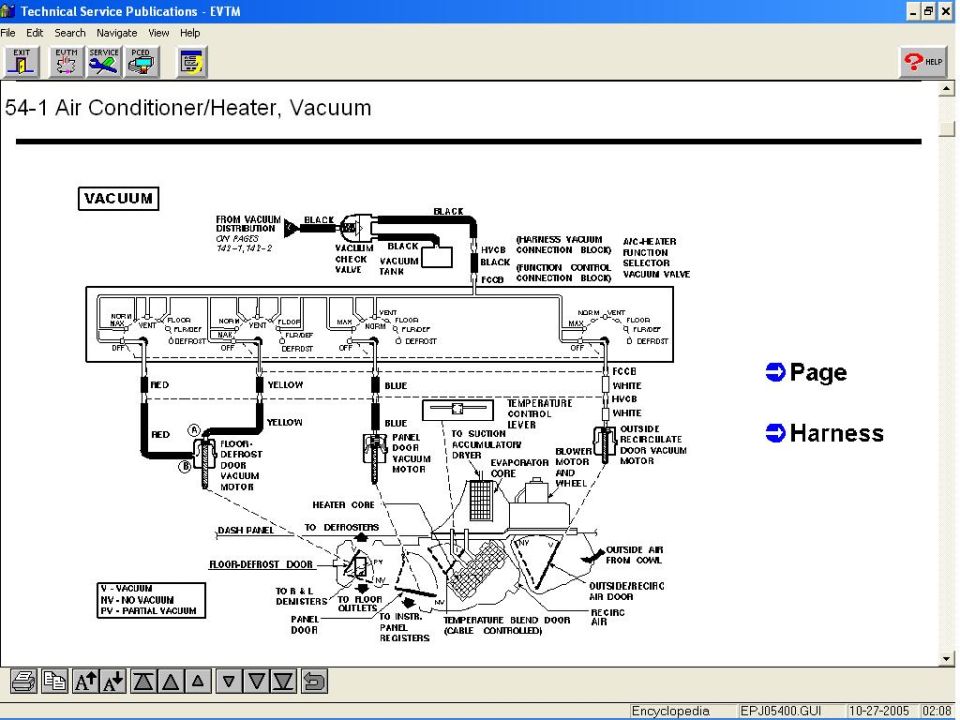The image size is (960, 720).
Task: Click the EXIT door toolbar icon
Action: tap(21, 62)
